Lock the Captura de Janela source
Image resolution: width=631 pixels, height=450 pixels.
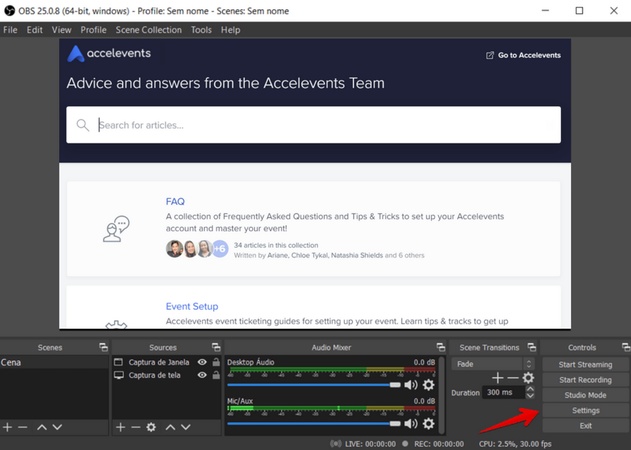[x=214, y=362]
